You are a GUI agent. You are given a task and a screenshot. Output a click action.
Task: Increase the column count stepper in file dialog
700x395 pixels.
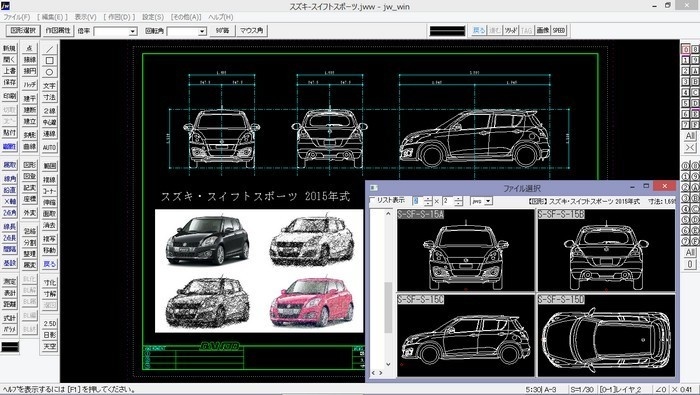click(x=428, y=199)
